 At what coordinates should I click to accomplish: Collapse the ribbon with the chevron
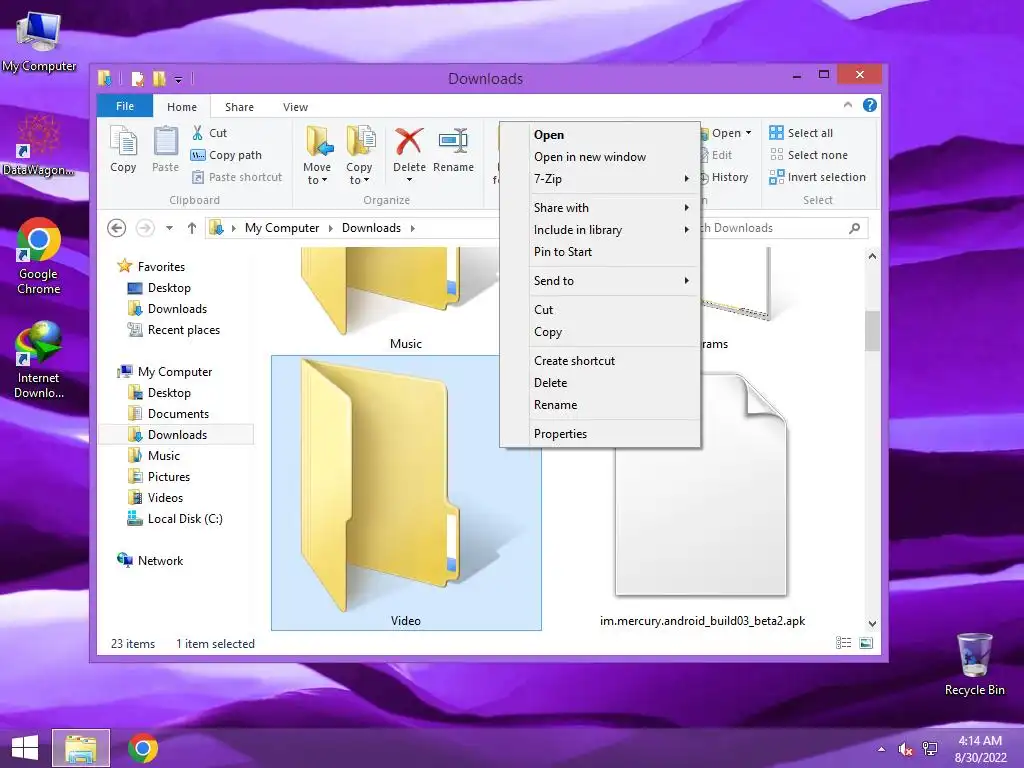point(848,105)
